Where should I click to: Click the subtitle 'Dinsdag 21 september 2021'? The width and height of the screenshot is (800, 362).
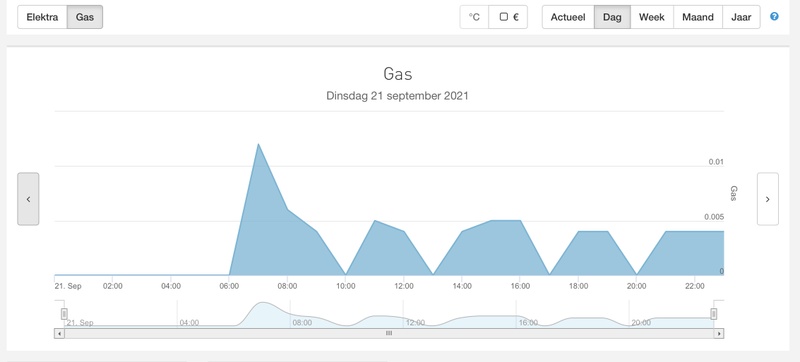click(x=397, y=96)
